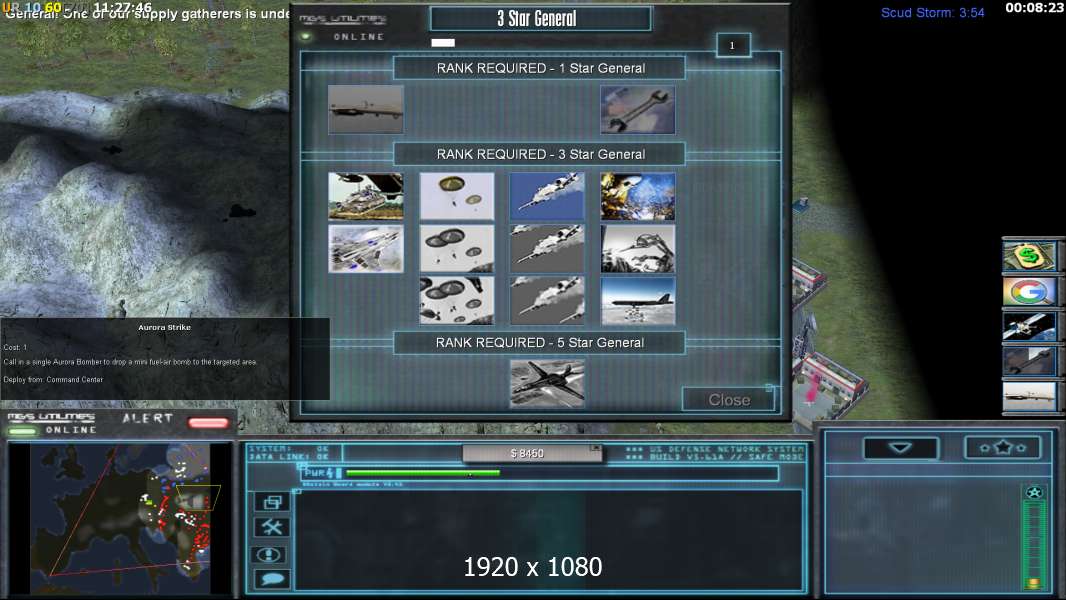Choose the grey second-level A-10 strike icon
Viewport: 1066px width, 600px height.
547,249
